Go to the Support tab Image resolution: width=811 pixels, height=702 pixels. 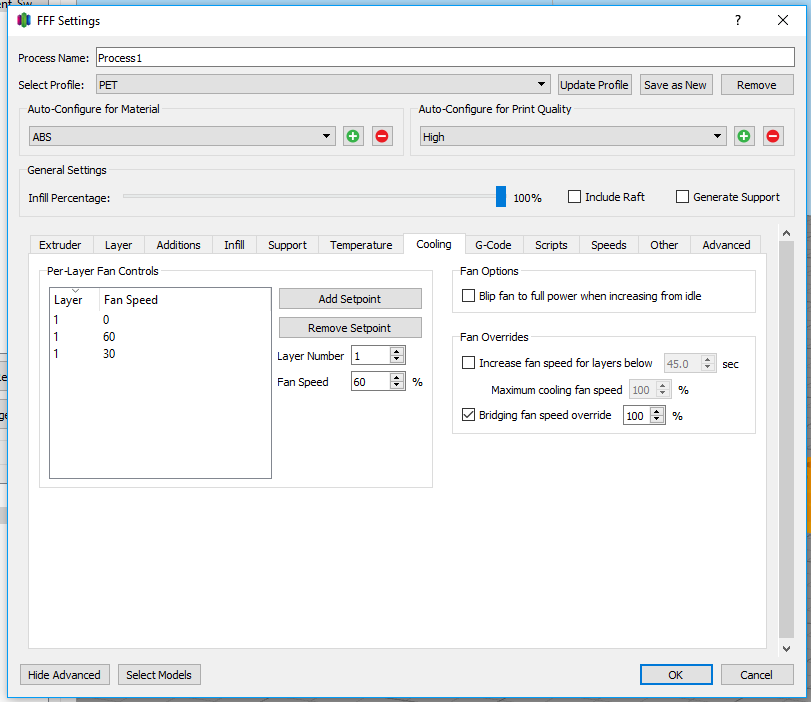287,245
